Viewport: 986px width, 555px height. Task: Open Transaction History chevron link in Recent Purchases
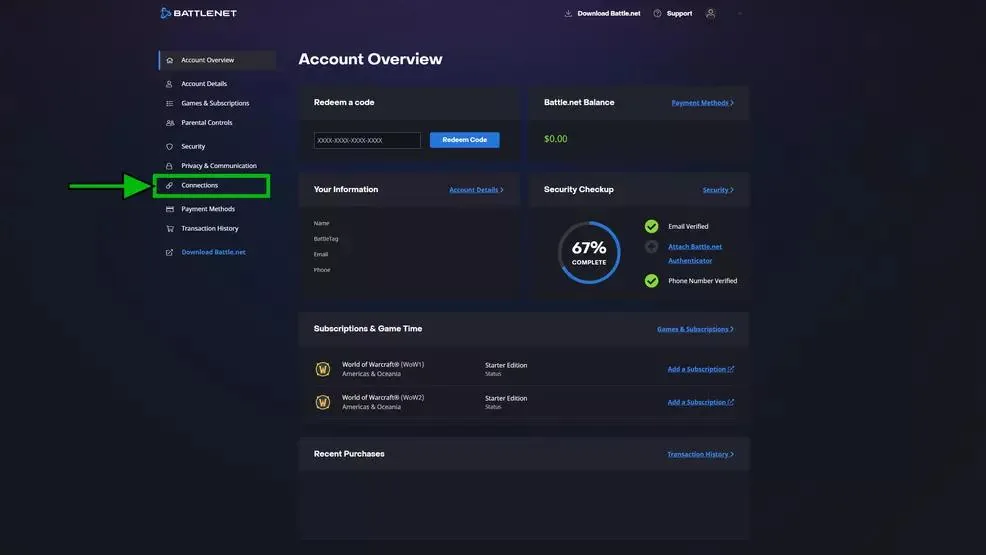click(x=700, y=454)
